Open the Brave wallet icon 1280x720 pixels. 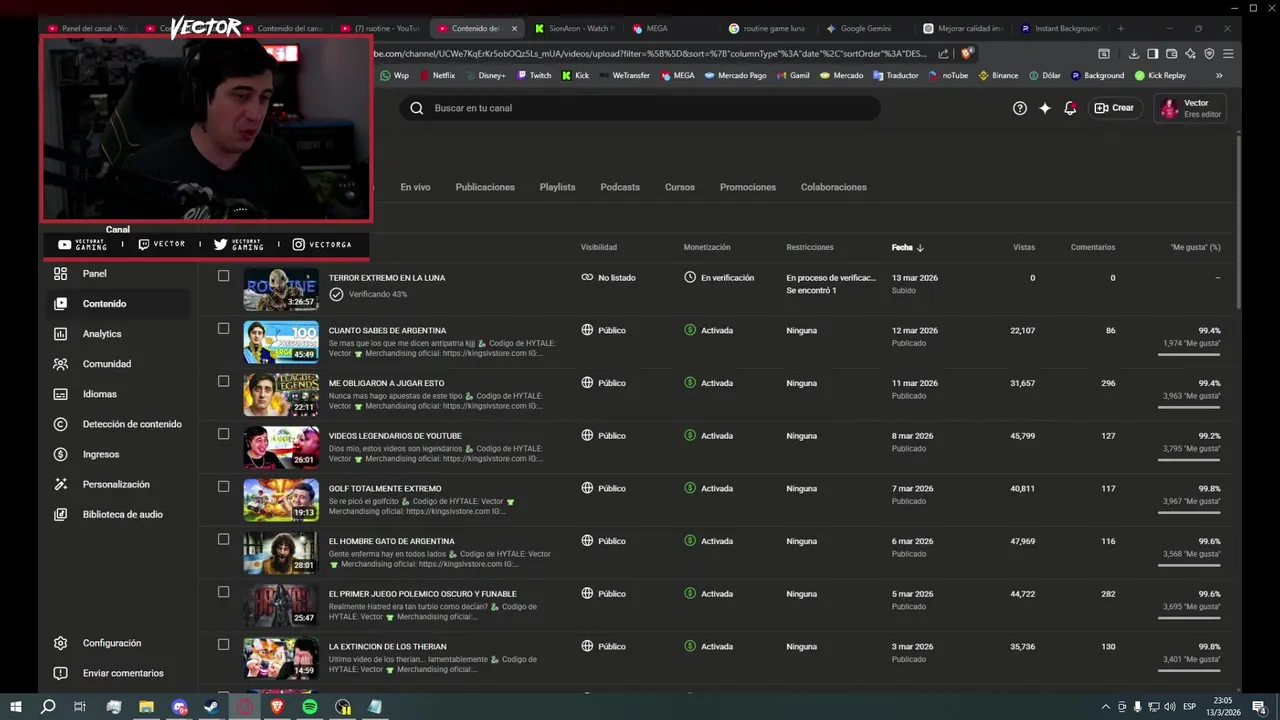point(1171,54)
